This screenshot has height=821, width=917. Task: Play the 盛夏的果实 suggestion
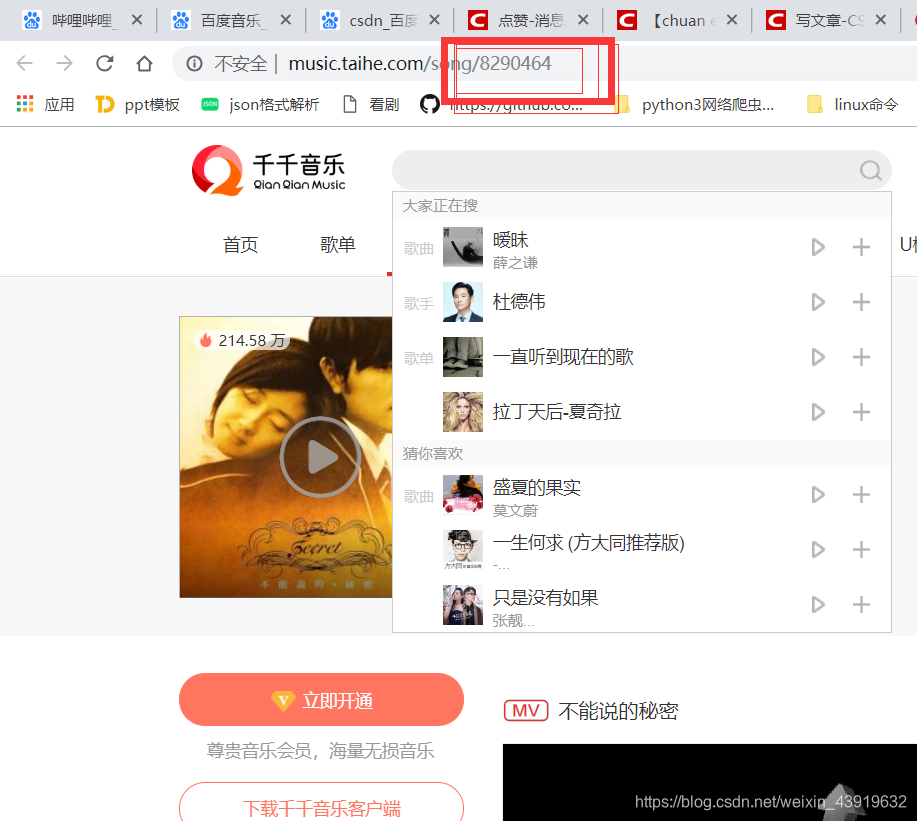[818, 495]
